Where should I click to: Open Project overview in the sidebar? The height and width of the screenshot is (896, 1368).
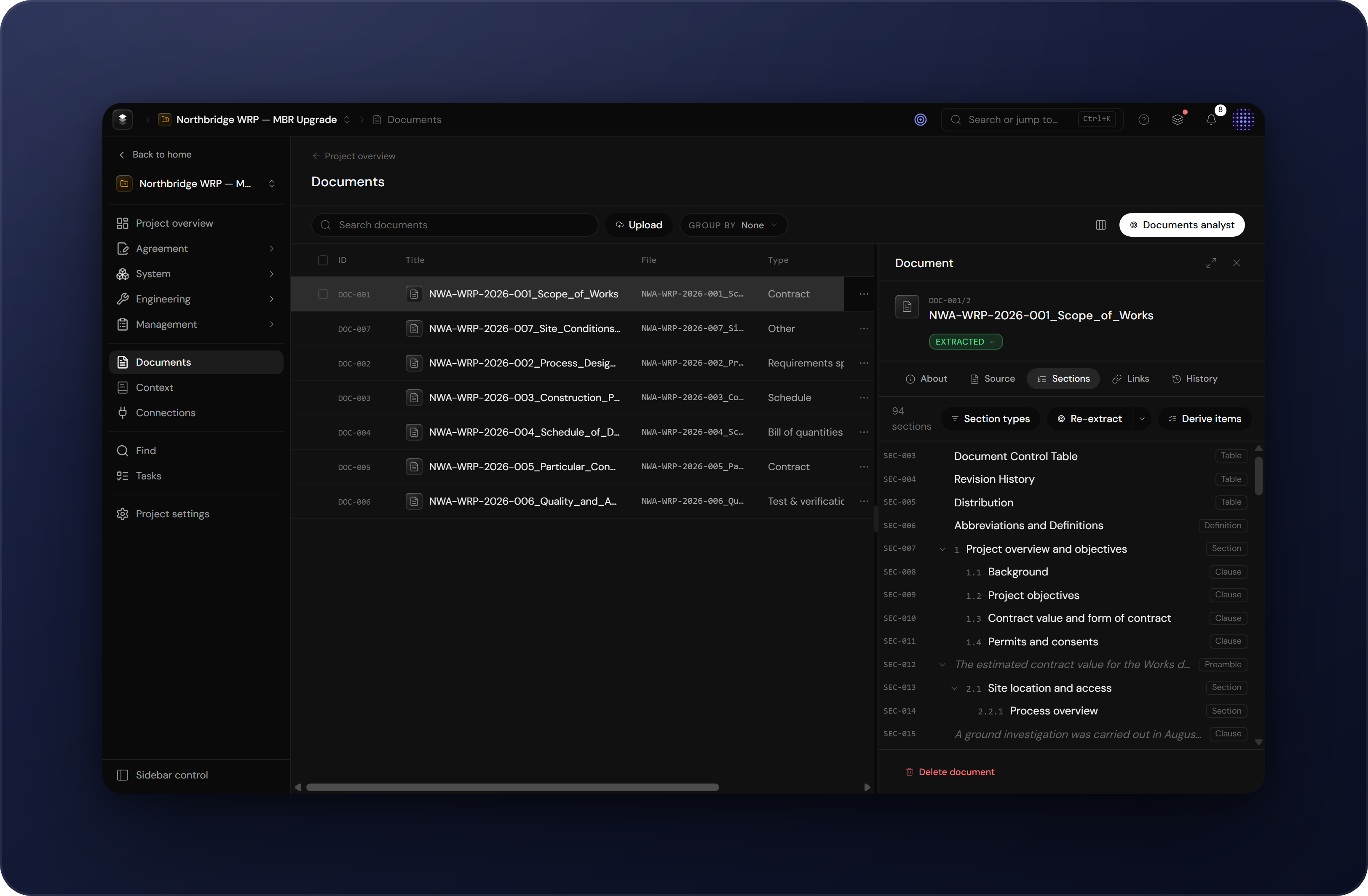coord(196,223)
